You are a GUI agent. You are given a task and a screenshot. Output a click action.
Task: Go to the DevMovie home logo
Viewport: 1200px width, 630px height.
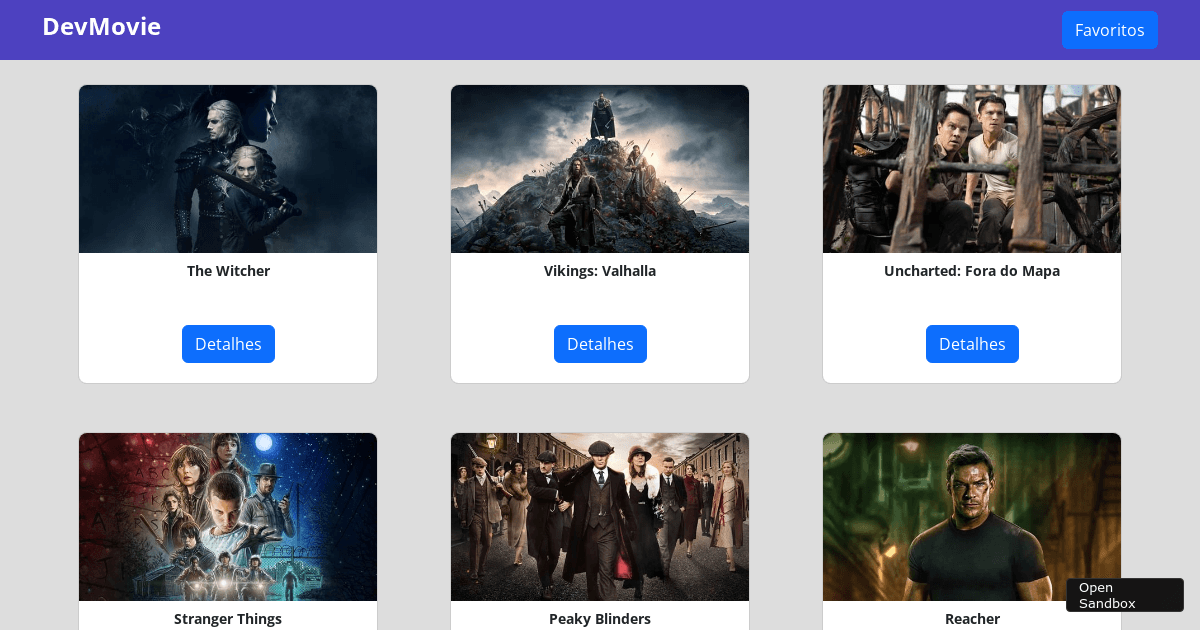pos(101,27)
